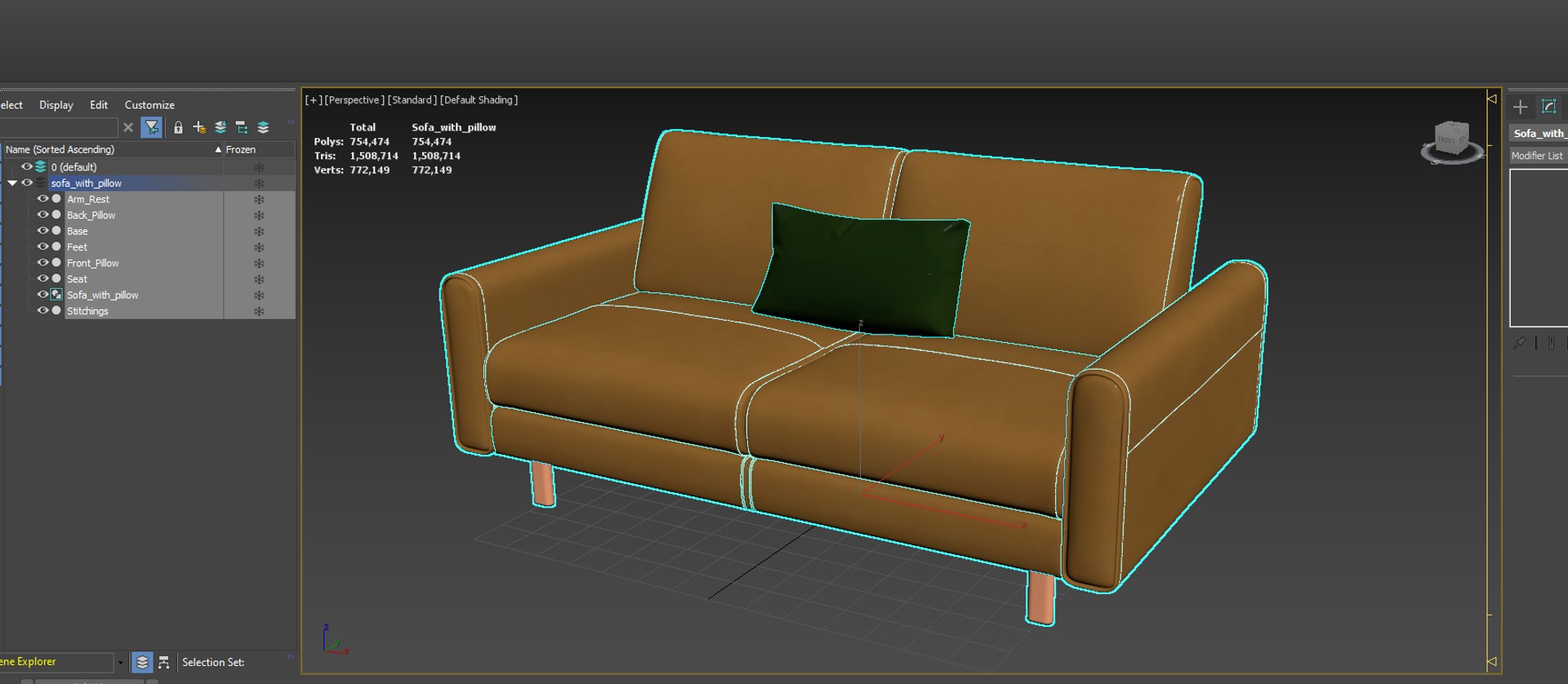The height and width of the screenshot is (684, 1568).
Task: Hide Stitchings with its eye icon
Action: click(x=42, y=310)
